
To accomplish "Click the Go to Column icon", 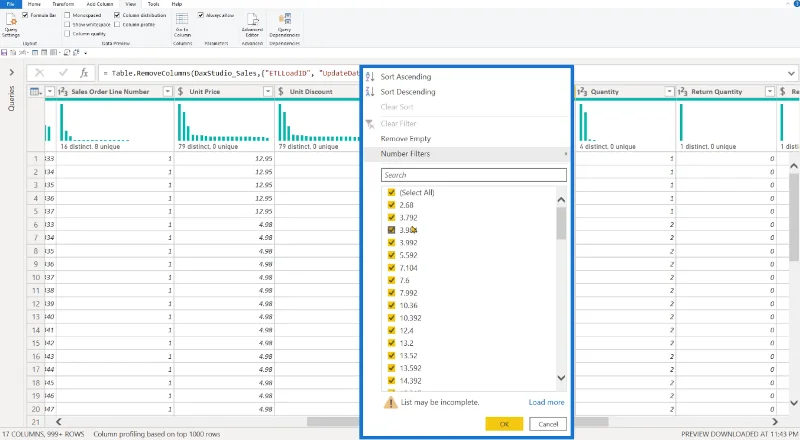I will pos(182,25).
